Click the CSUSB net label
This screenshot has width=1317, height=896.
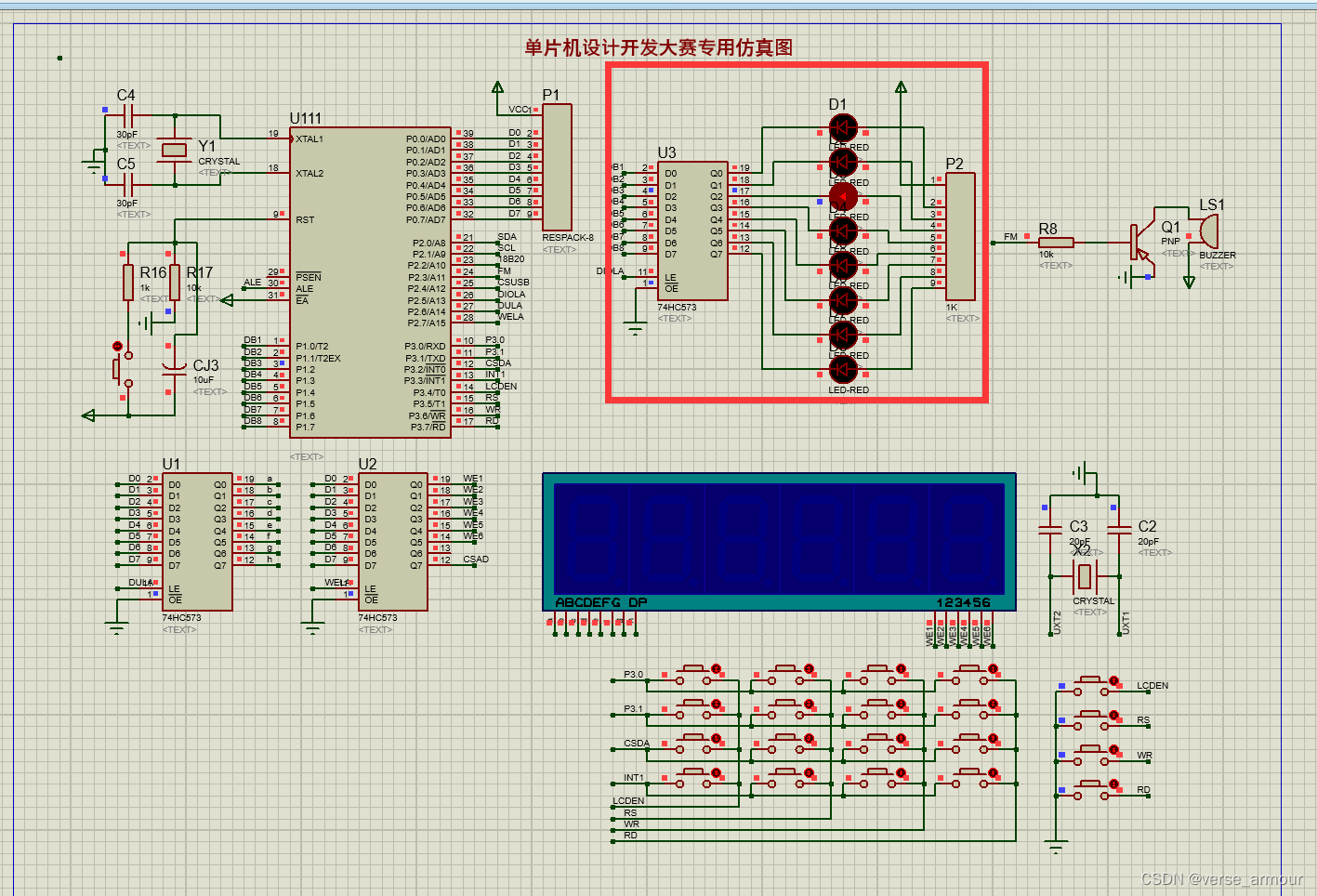pos(514,283)
